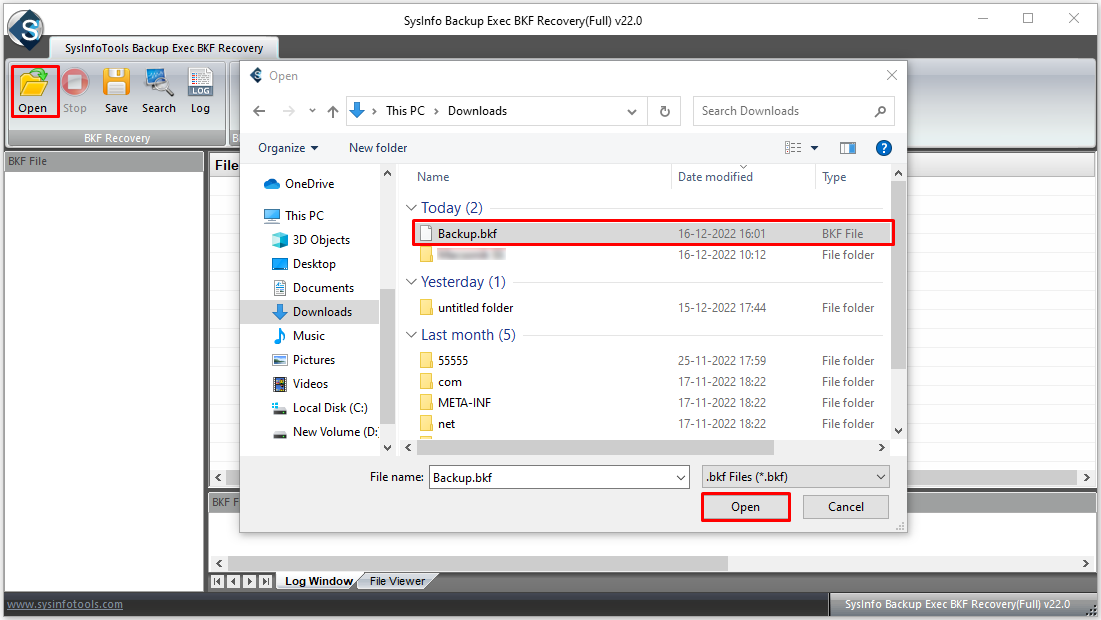Viewport: 1101px width, 620px height.
Task: Sort by the Type column header
Action: pyautogui.click(x=834, y=177)
